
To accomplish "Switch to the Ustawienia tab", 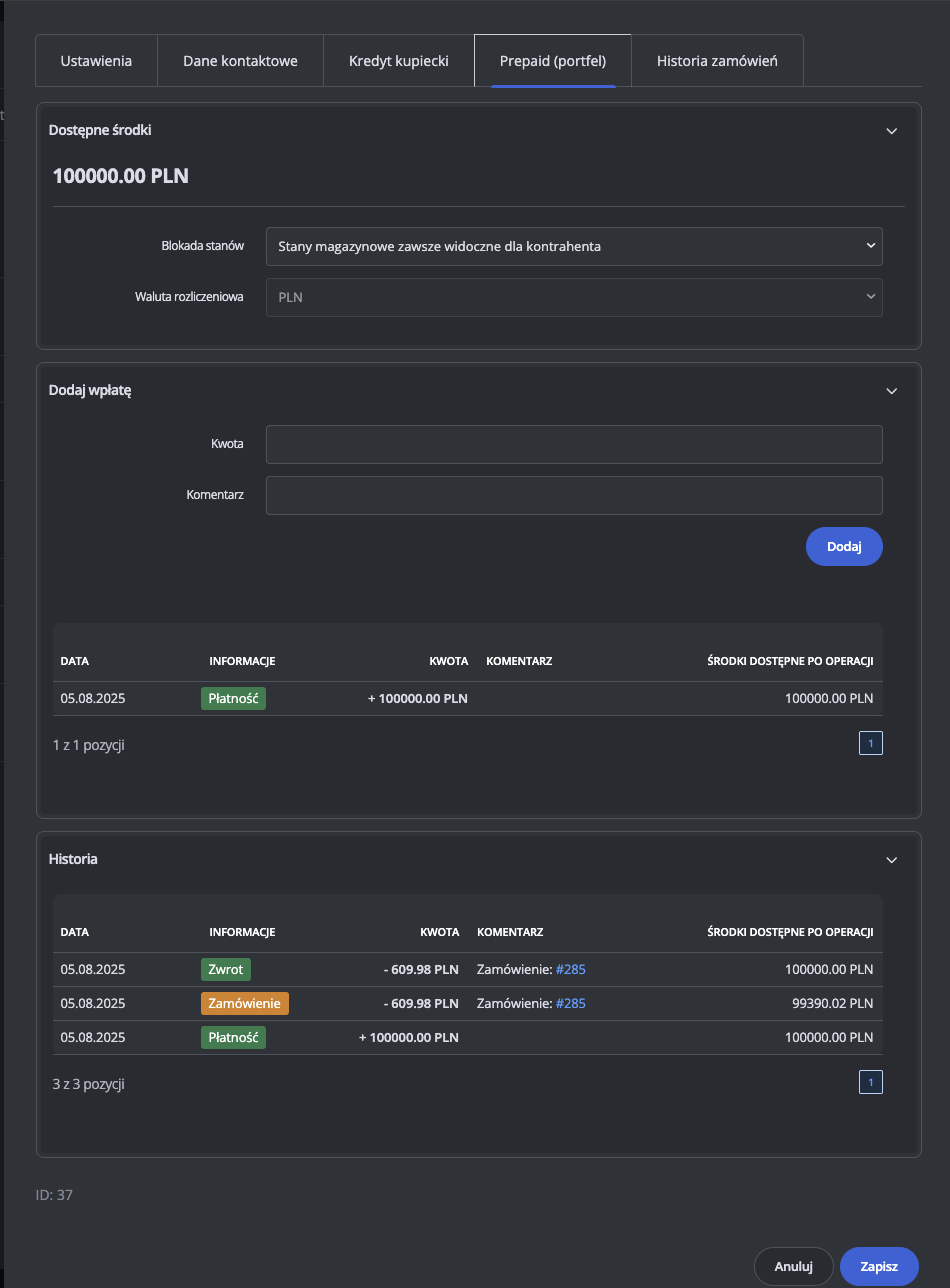I will point(96,61).
